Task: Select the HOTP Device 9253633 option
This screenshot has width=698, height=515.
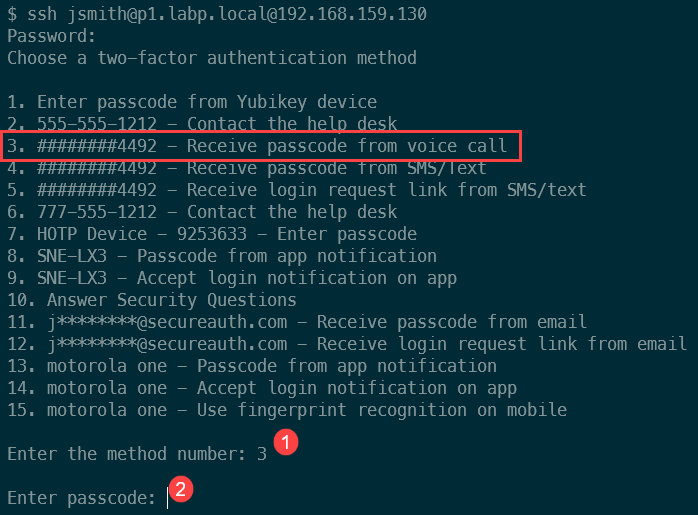Action: pyautogui.click(x=212, y=234)
